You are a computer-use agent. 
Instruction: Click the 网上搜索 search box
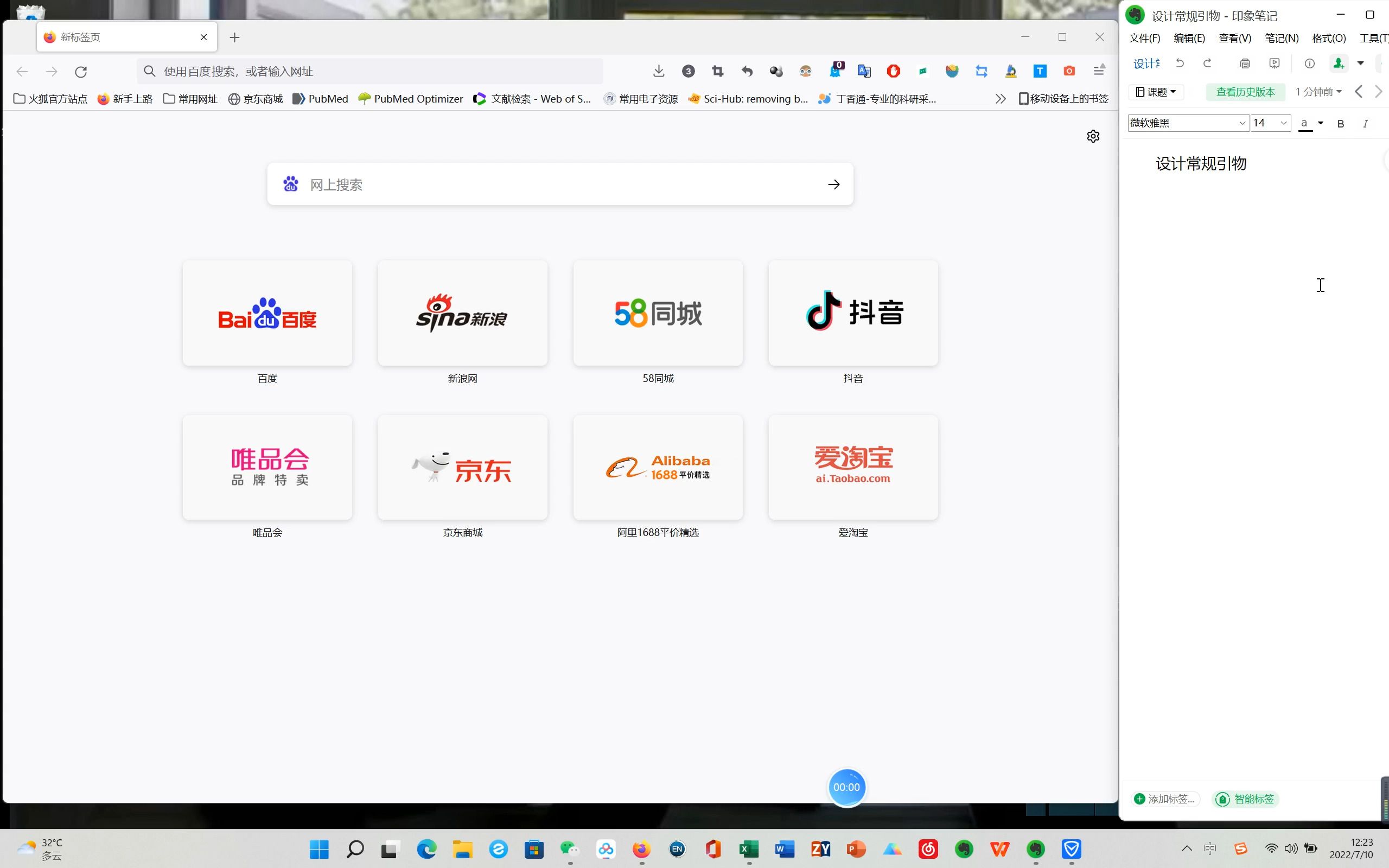pyautogui.click(x=560, y=184)
